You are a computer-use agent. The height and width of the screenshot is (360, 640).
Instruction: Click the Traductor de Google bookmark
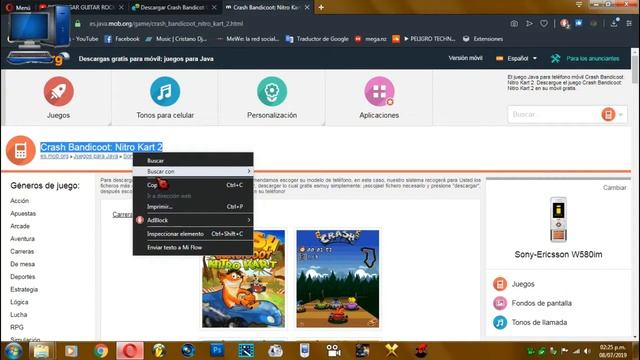tap(317, 39)
